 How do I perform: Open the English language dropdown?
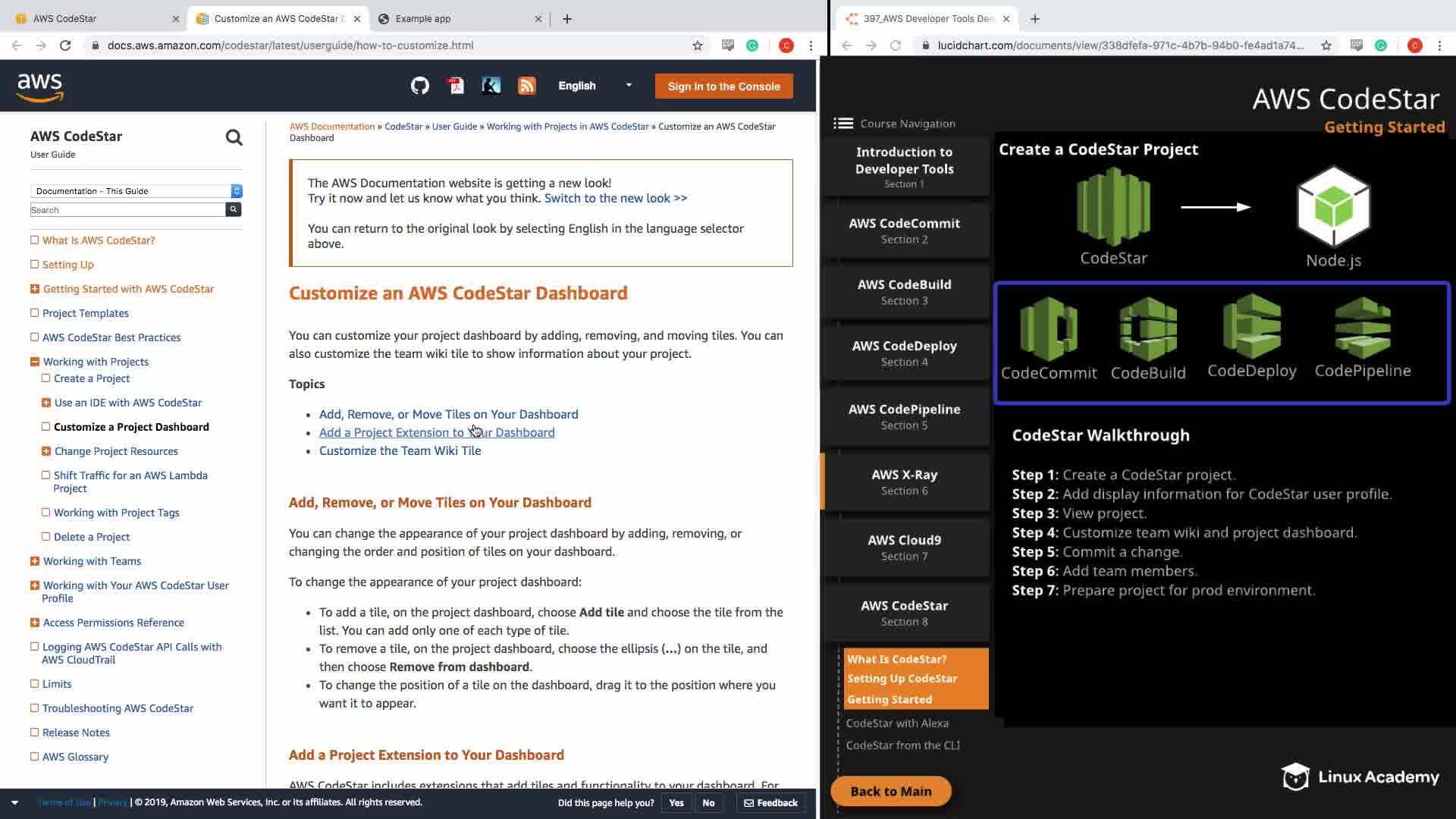[595, 86]
